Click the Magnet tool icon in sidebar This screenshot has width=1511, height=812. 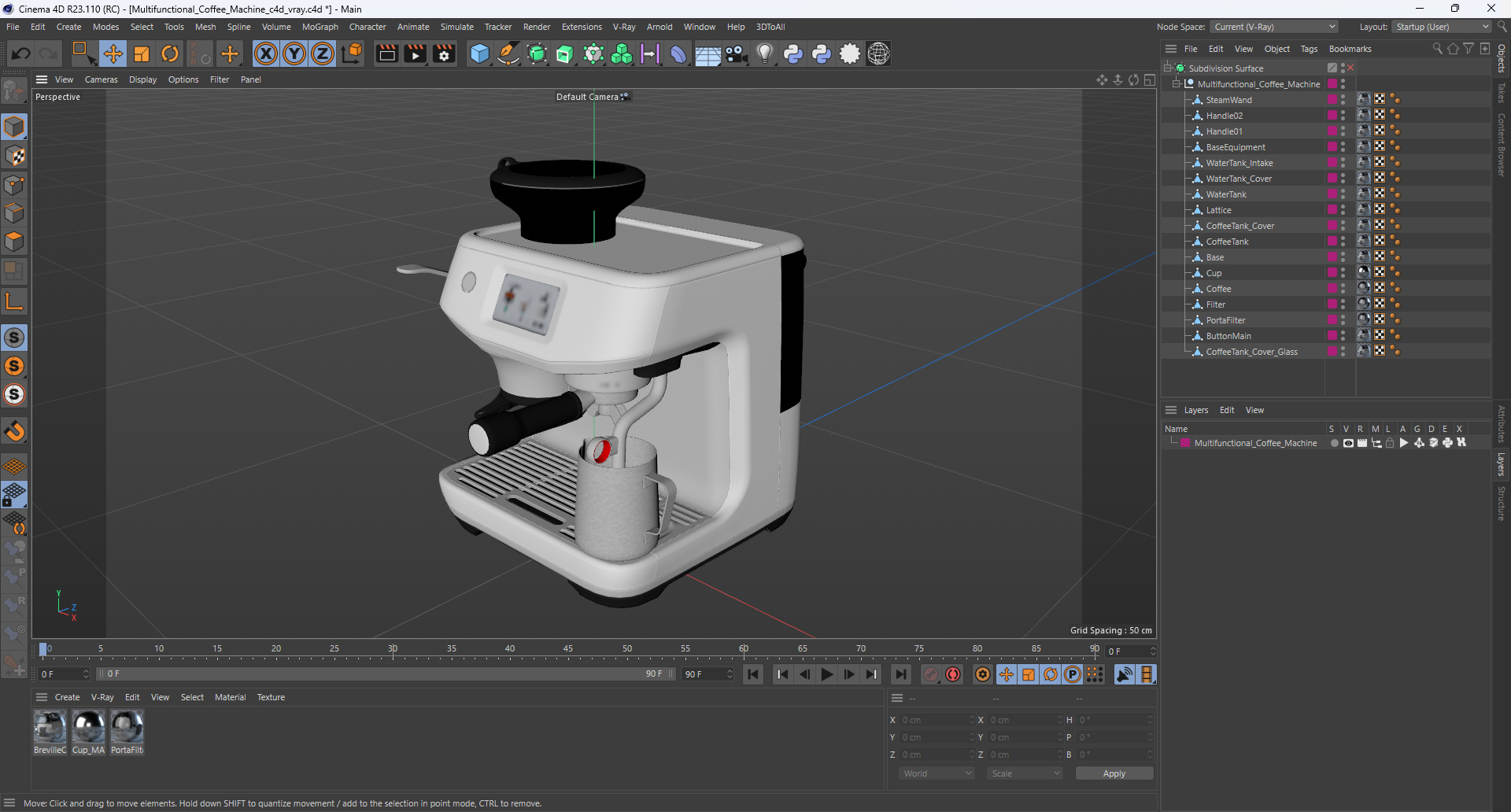pyautogui.click(x=14, y=431)
